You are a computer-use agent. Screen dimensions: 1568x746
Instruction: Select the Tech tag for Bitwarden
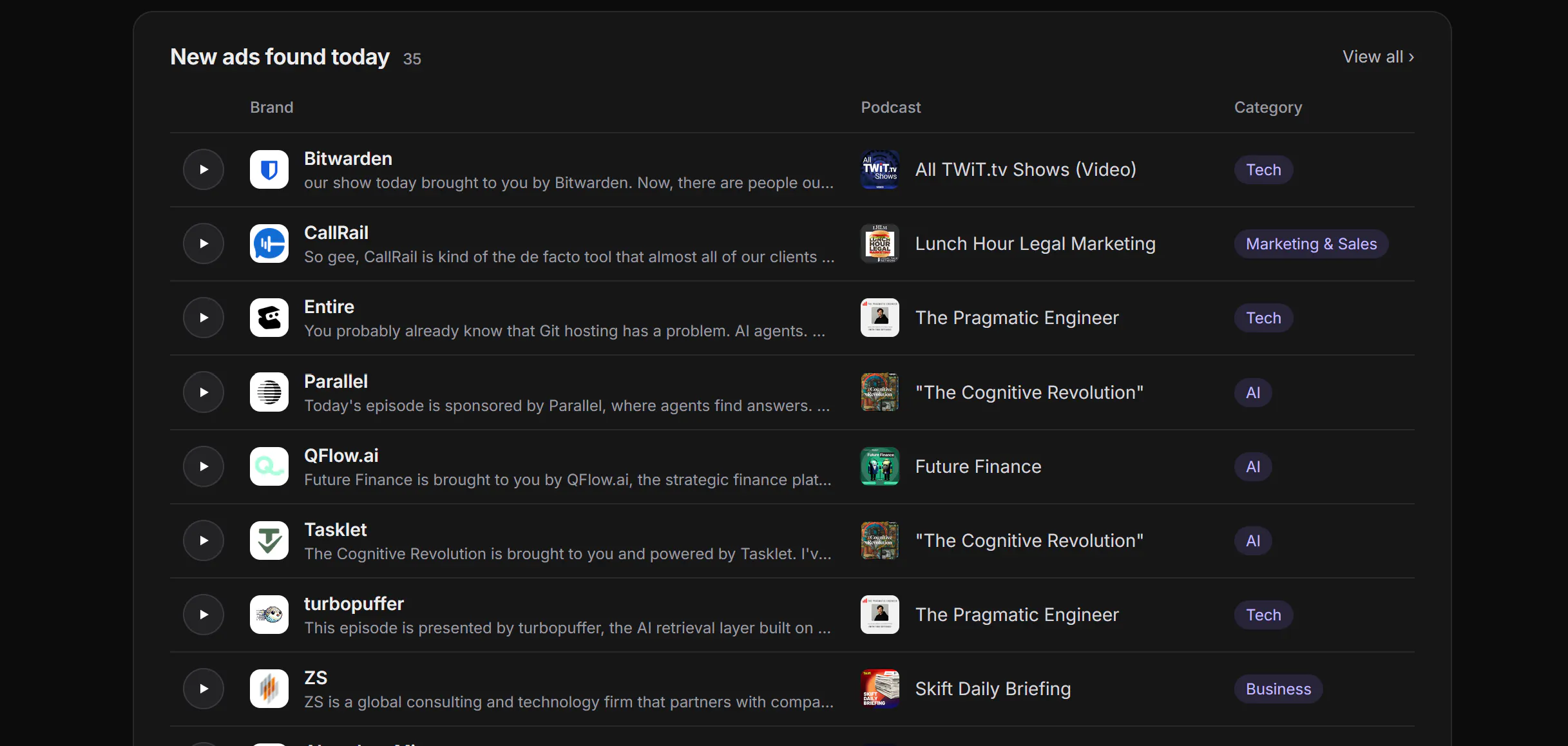(x=1263, y=169)
